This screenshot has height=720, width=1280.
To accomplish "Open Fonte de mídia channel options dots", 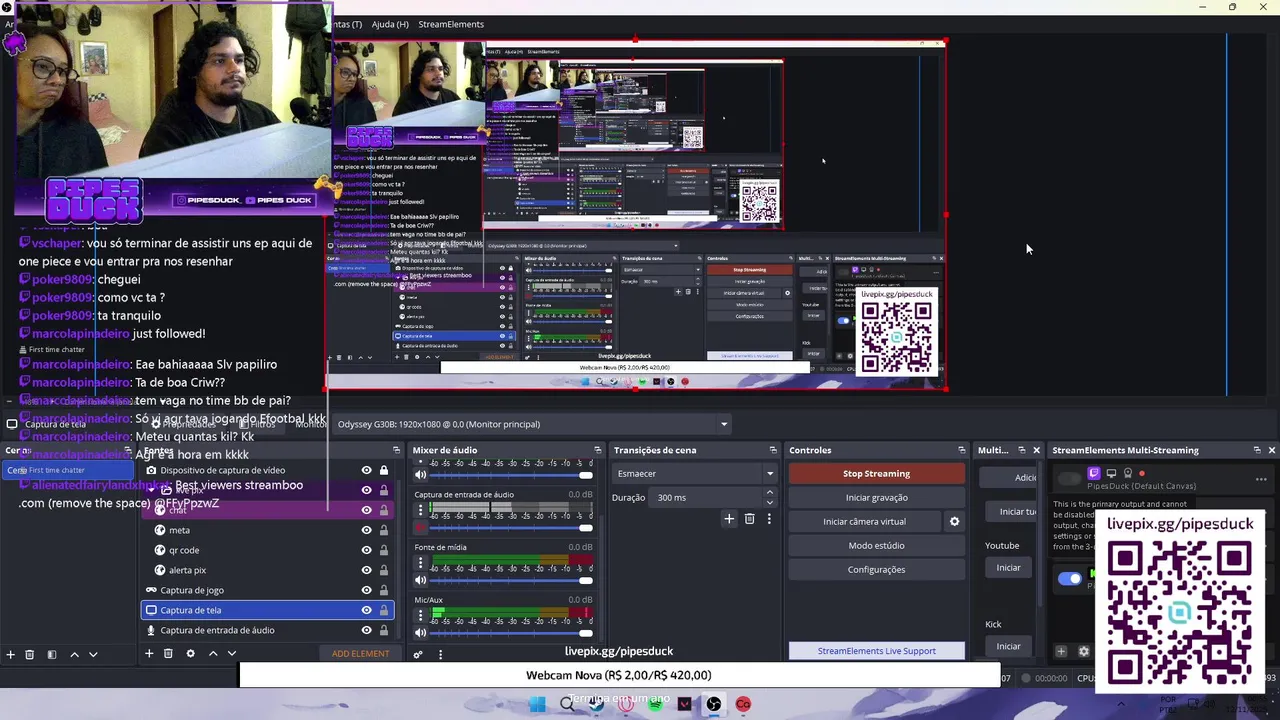I will (421, 562).
